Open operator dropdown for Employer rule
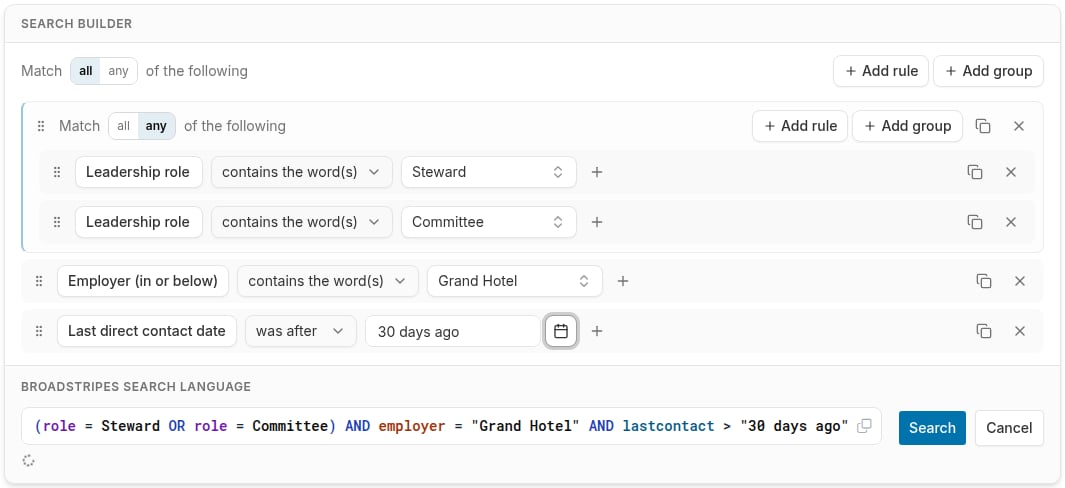1065x488 pixels. pos(327,281)
